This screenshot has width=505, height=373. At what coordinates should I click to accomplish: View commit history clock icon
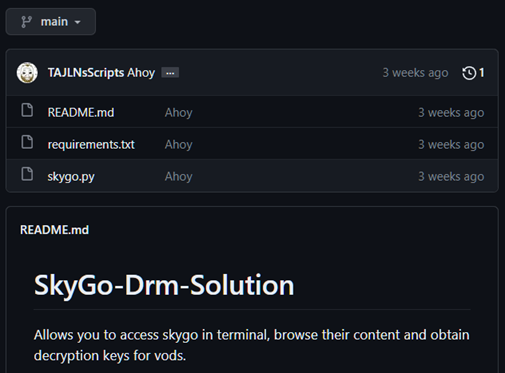click(x=469, y=73)
